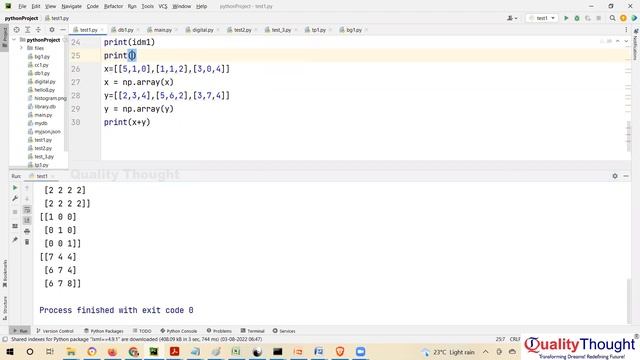This screenshot has width=640, height=360.
Task: Run test1 with the green Run icon
Action: (566, 18)
